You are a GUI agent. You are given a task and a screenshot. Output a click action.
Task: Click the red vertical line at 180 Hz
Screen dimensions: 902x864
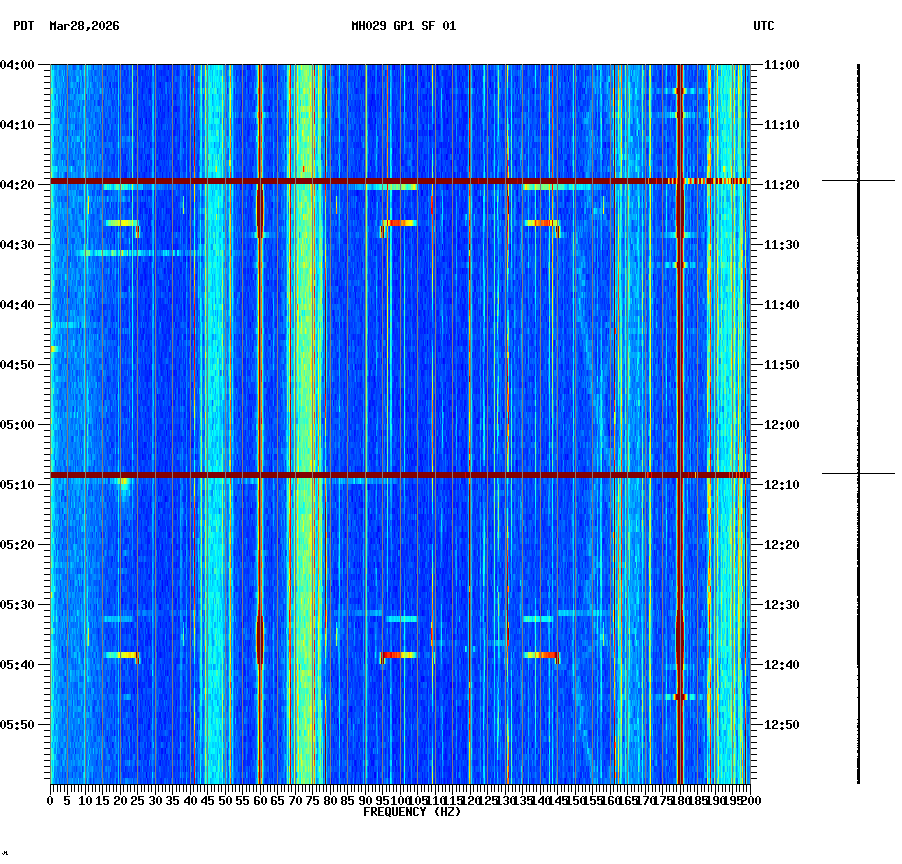pyautogui.click(x=680, y=400)
